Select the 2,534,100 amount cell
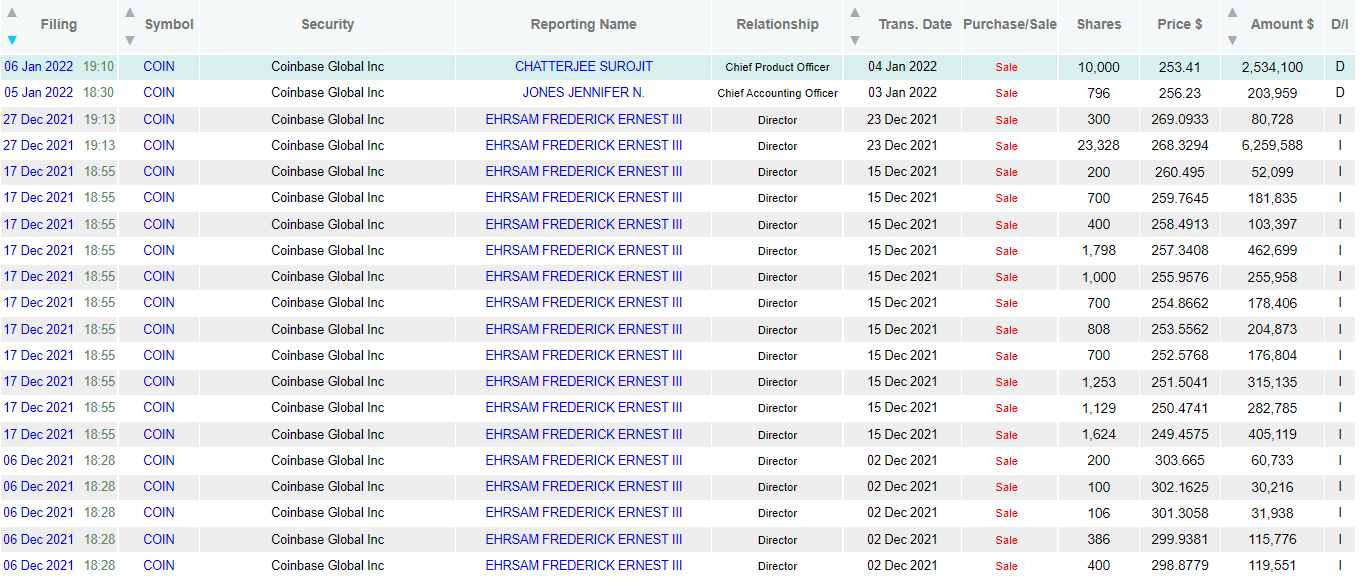This screenshot has height=580, width=1361. coord(1272,67)
